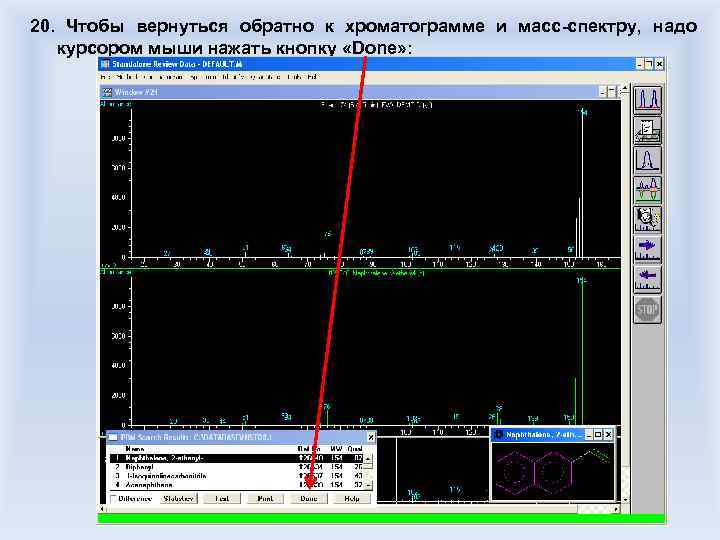Screen dimensions: 720x540
Task: Click the 154 peak in the upper spectrum
Action: pos(583,184)
